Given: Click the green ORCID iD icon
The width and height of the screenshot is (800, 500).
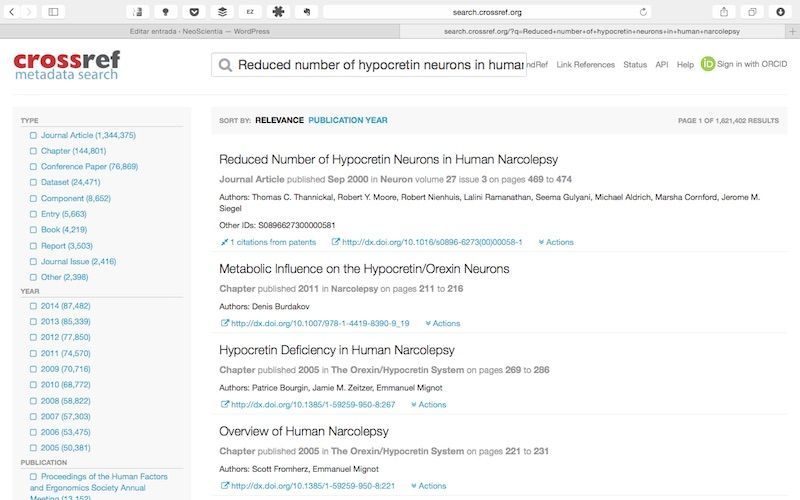Looking at the screenshot, I should click(x=708, y=64).
